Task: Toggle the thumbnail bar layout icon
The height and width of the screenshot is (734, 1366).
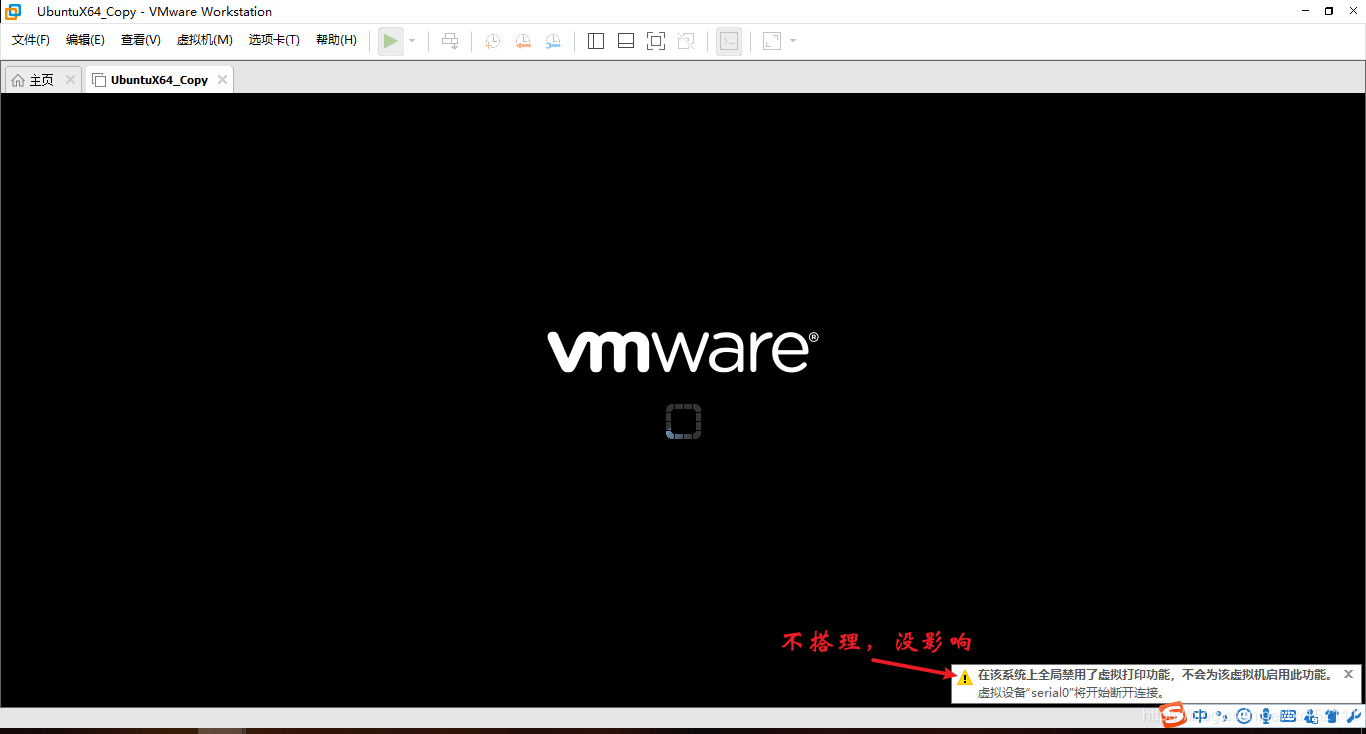Action: (x=626, y=41)
